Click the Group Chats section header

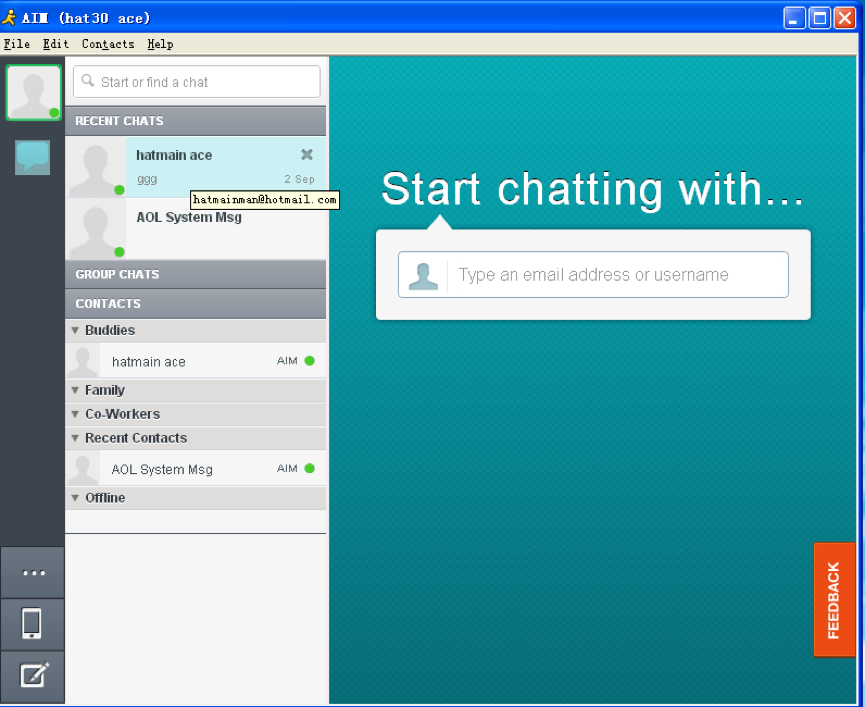coord(195,274)
